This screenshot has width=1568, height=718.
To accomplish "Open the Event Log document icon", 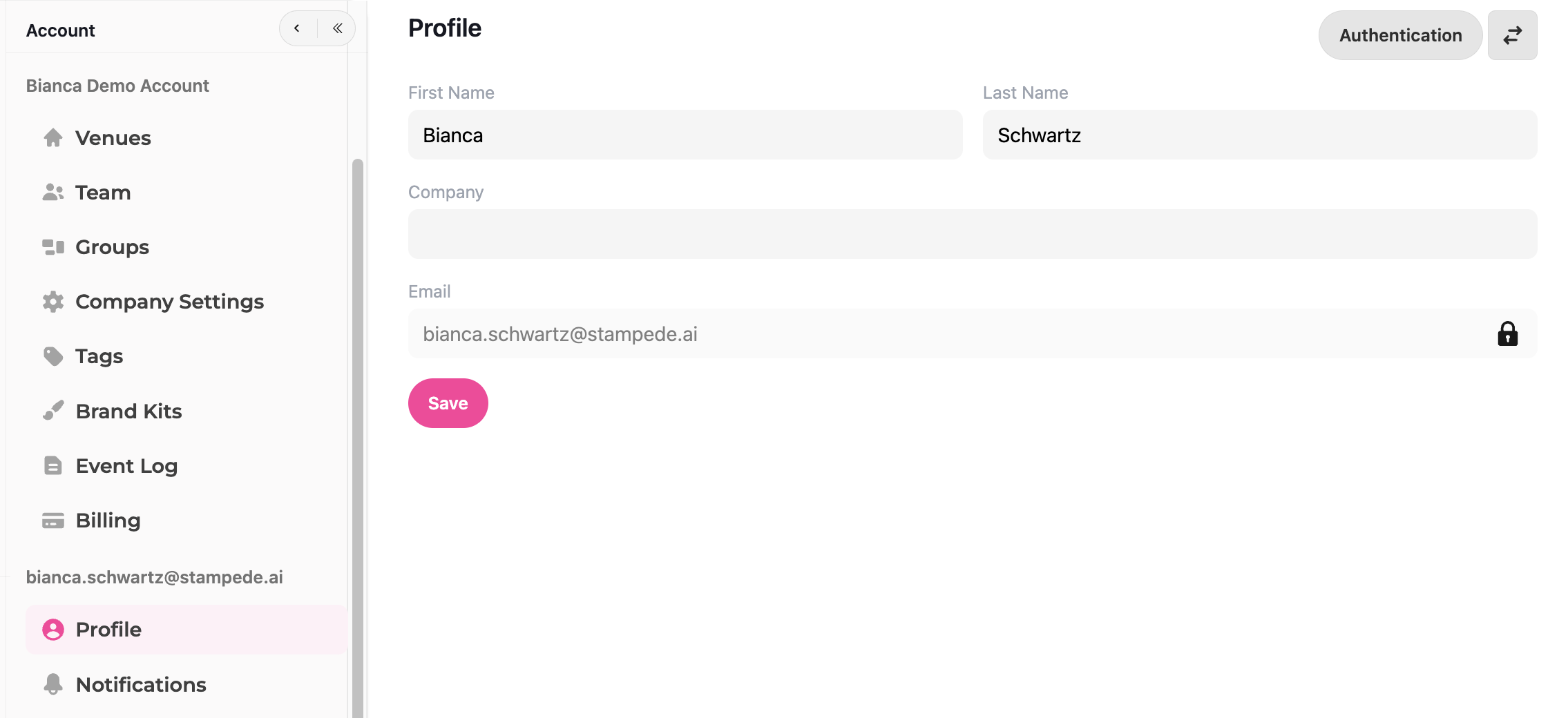I will [x=53, y=465].
